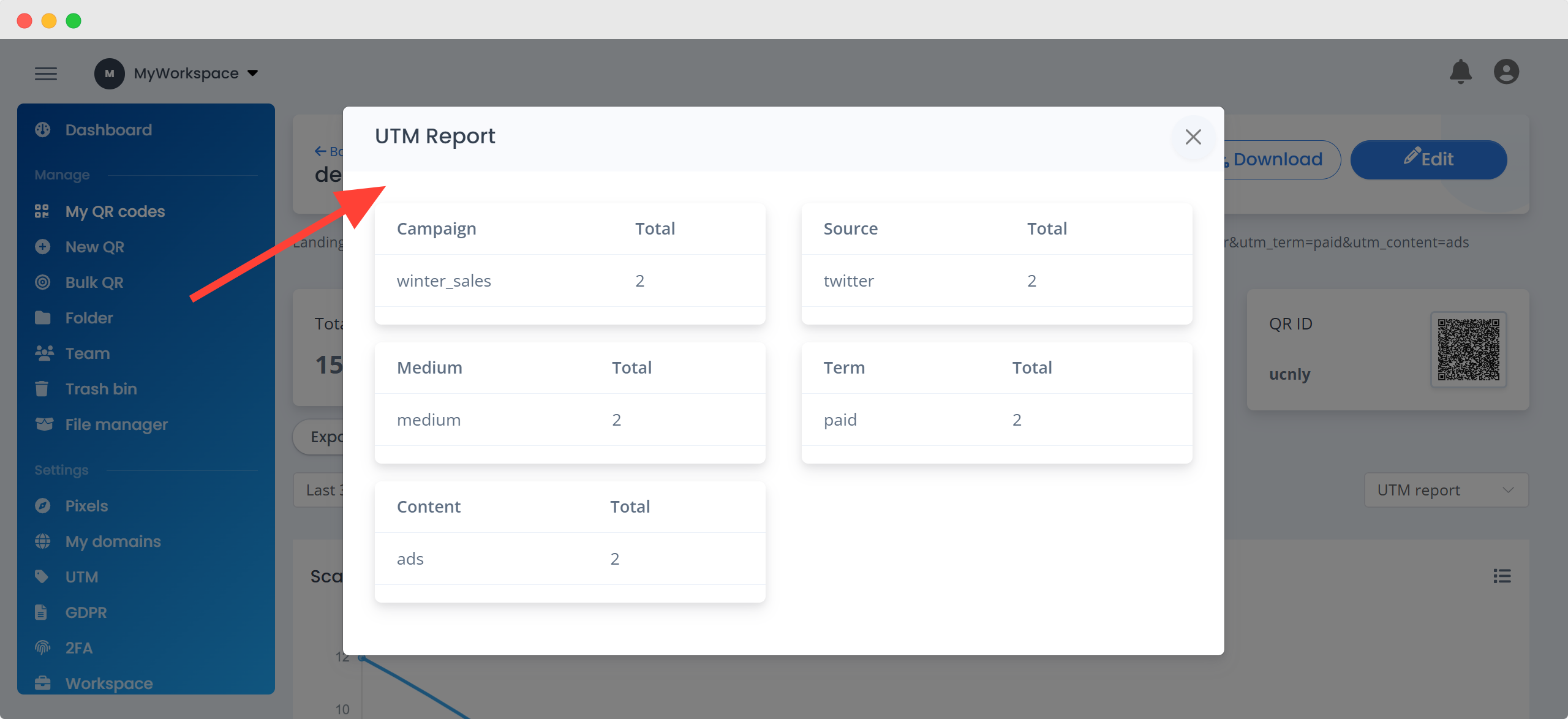Open the hamburger navigation menu

pyautogui.click(x=46, y=73)
